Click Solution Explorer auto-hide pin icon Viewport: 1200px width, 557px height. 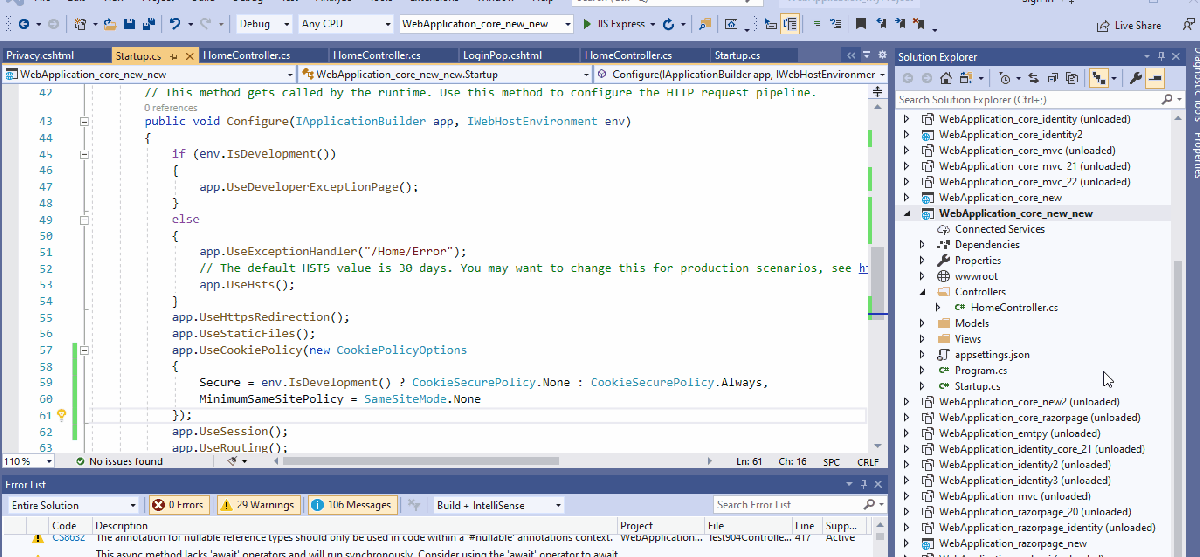pyautogui.click(x=1161, y=57)
